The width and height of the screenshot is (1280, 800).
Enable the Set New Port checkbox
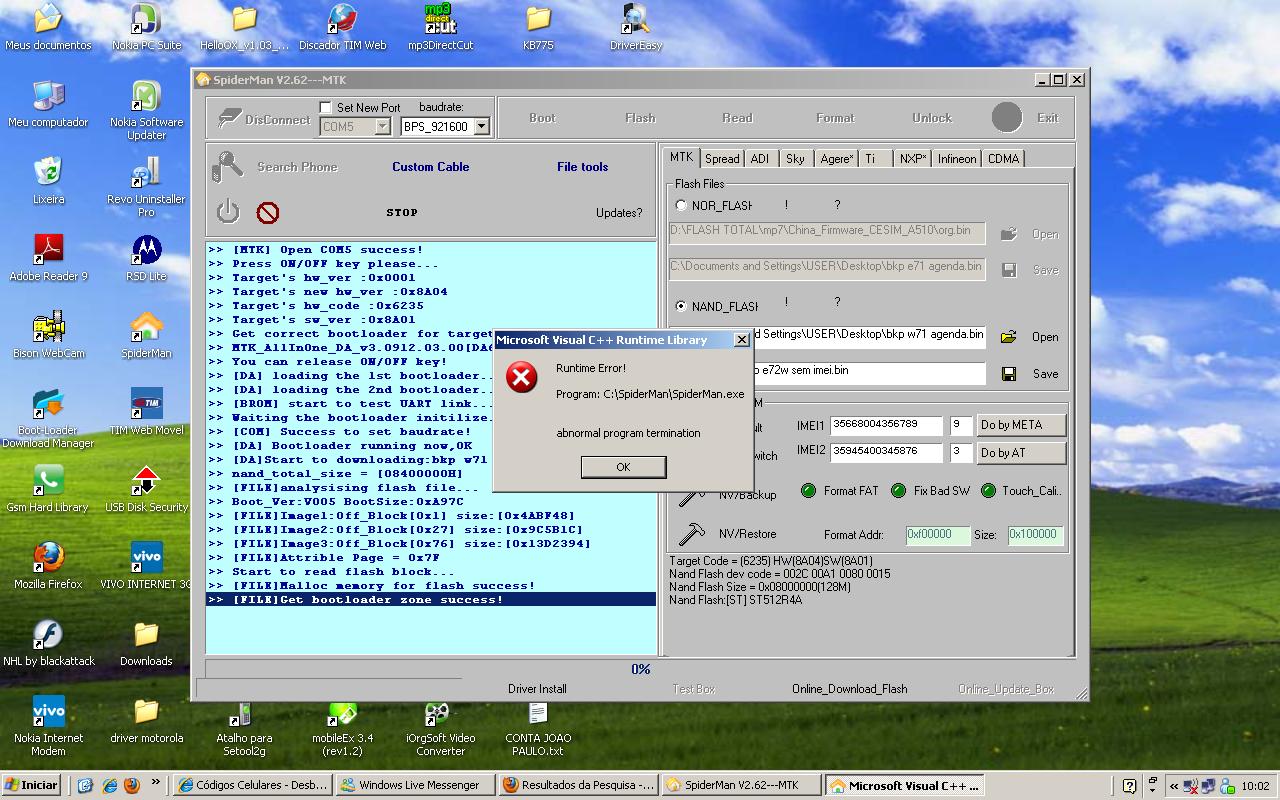325,107
